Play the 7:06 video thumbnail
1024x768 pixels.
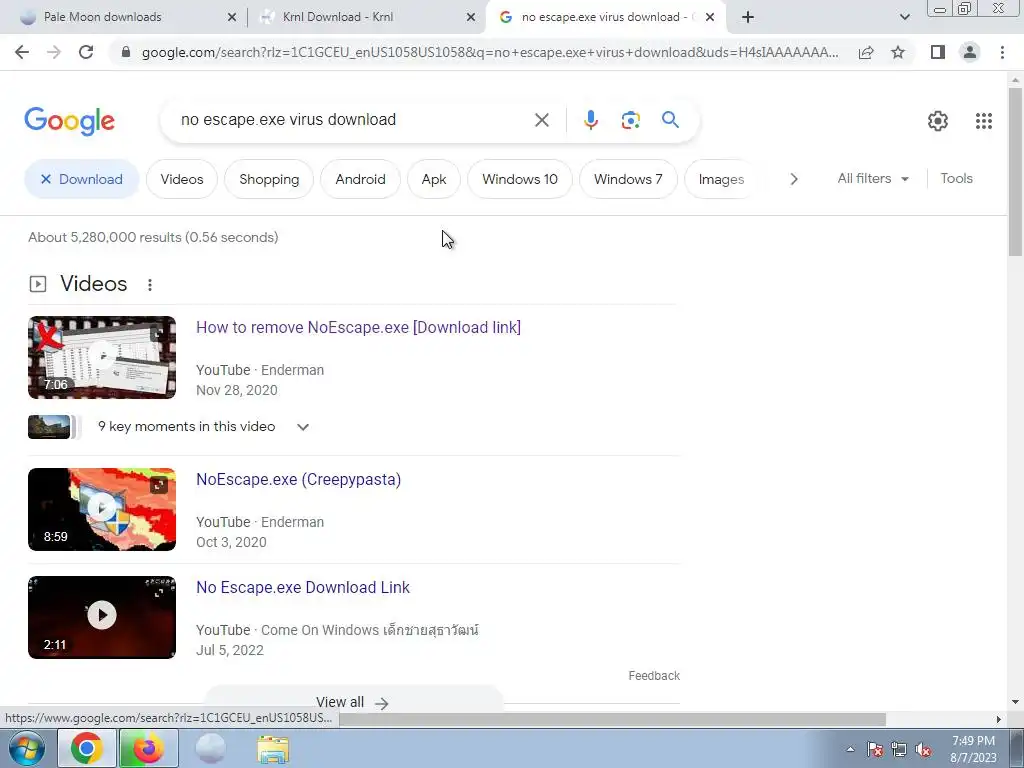tap(102, 357)
